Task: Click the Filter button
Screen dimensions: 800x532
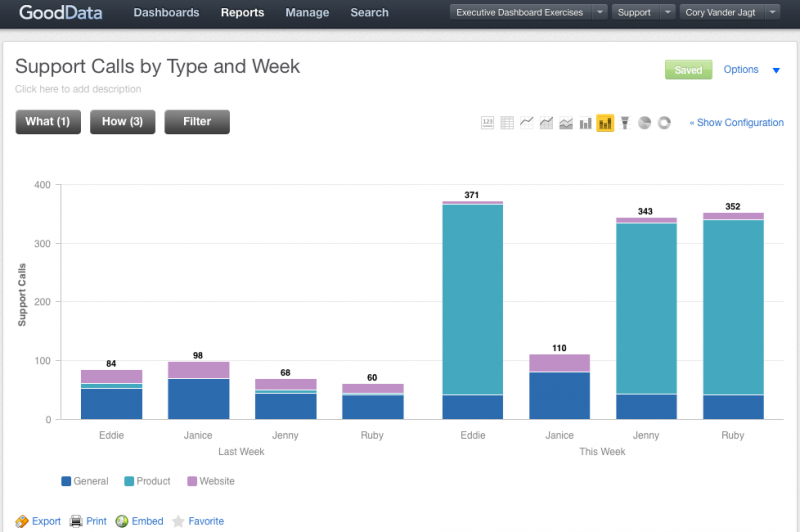Action: tap(197, 121)
